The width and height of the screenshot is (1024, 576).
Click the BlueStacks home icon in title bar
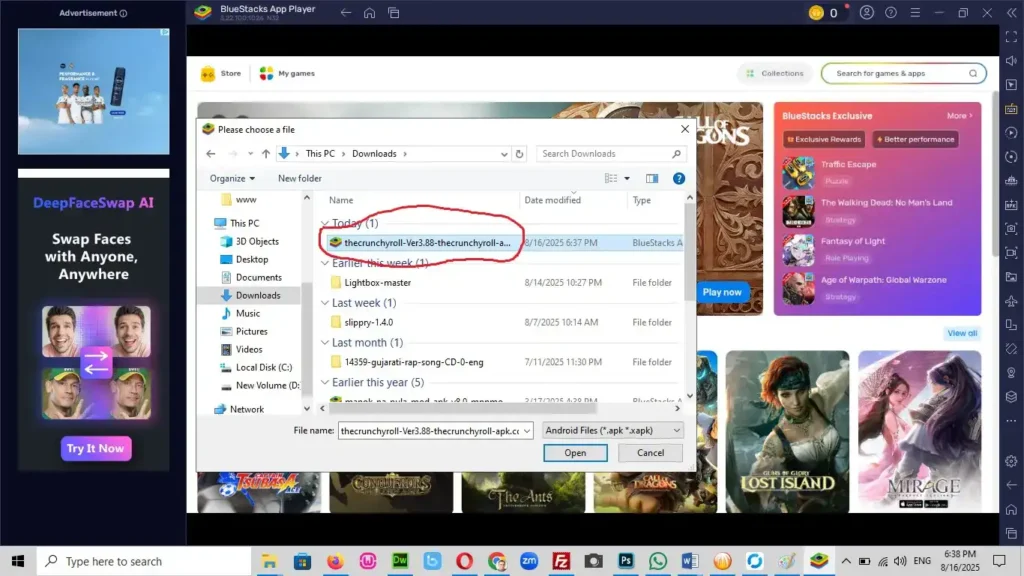(x=369, y=13)
